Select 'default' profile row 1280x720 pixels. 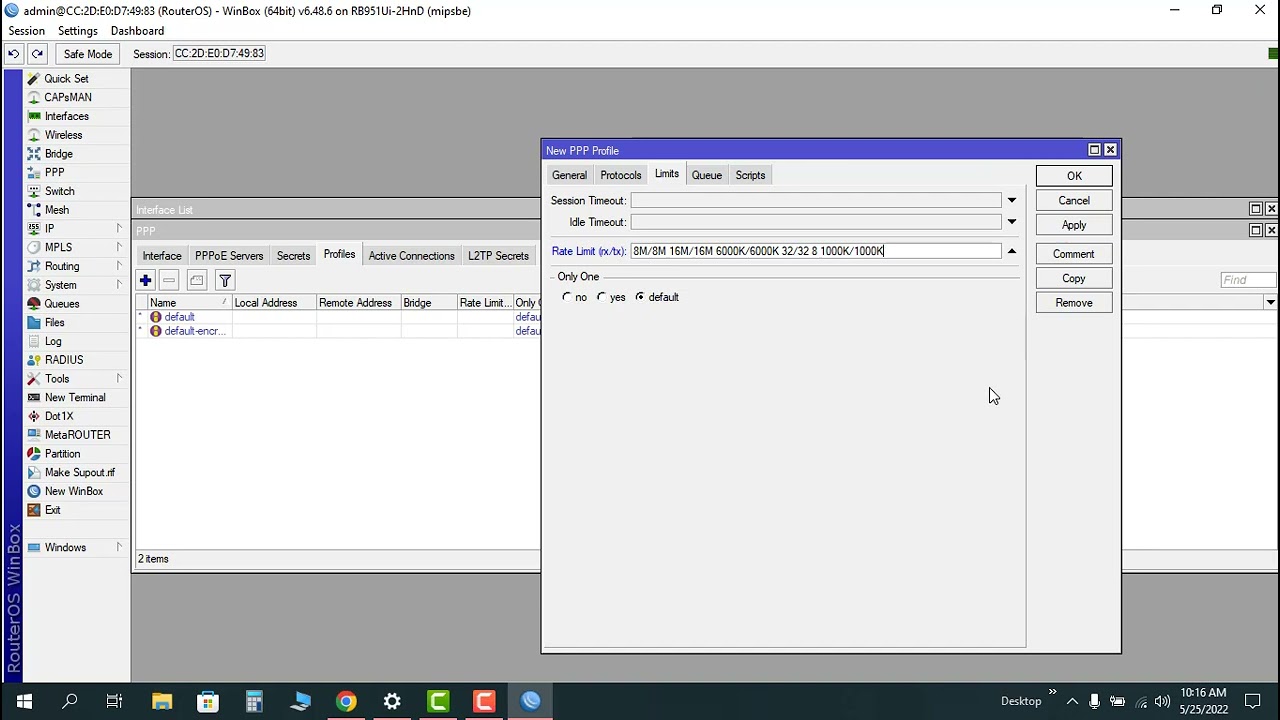(339, 317)
